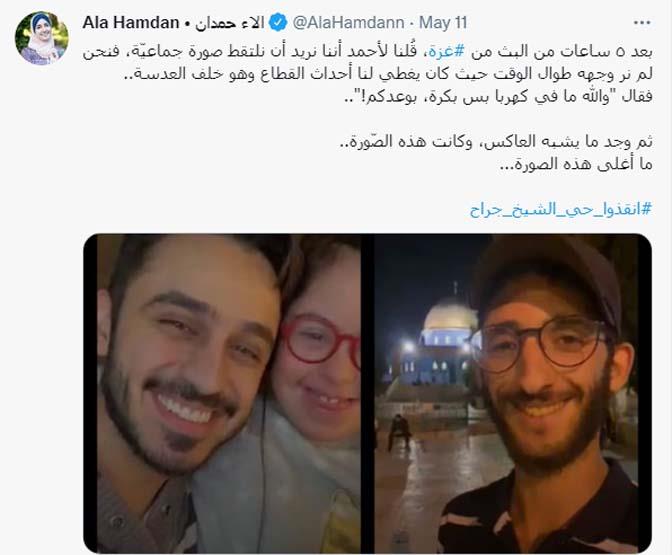672x555 pixels.
Task: Open the May 11 timestamp link
Action: [443, 23]
